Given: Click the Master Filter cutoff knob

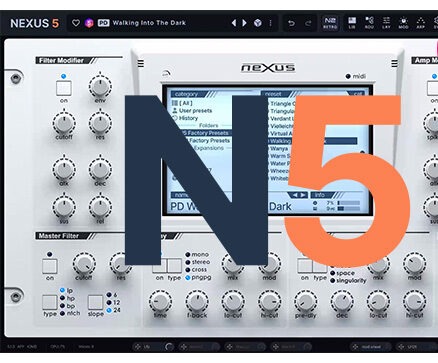Looking at the screenshot, I should [x=84, y=264].
